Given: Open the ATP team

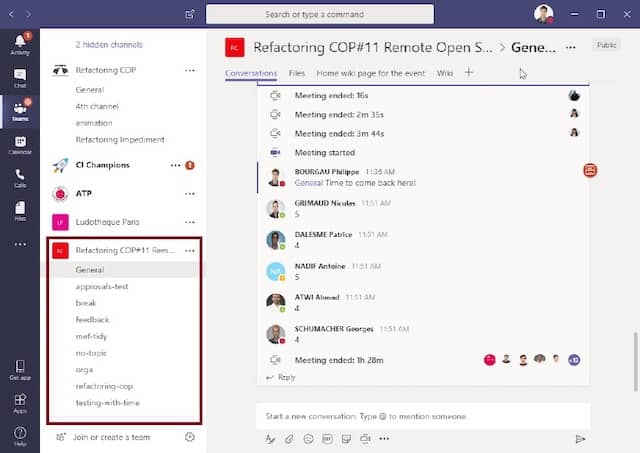Looking at the screenshot, I should [x=84, y=193].
